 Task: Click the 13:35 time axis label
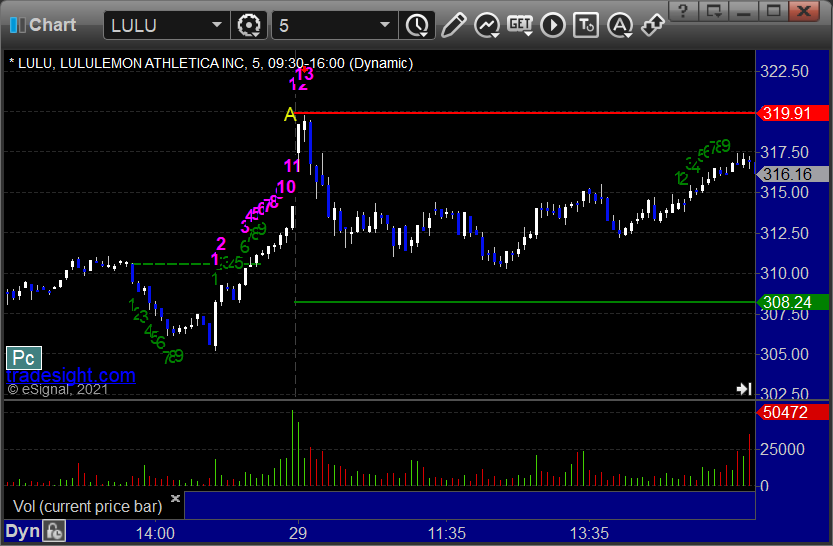(x=589, y=533)
